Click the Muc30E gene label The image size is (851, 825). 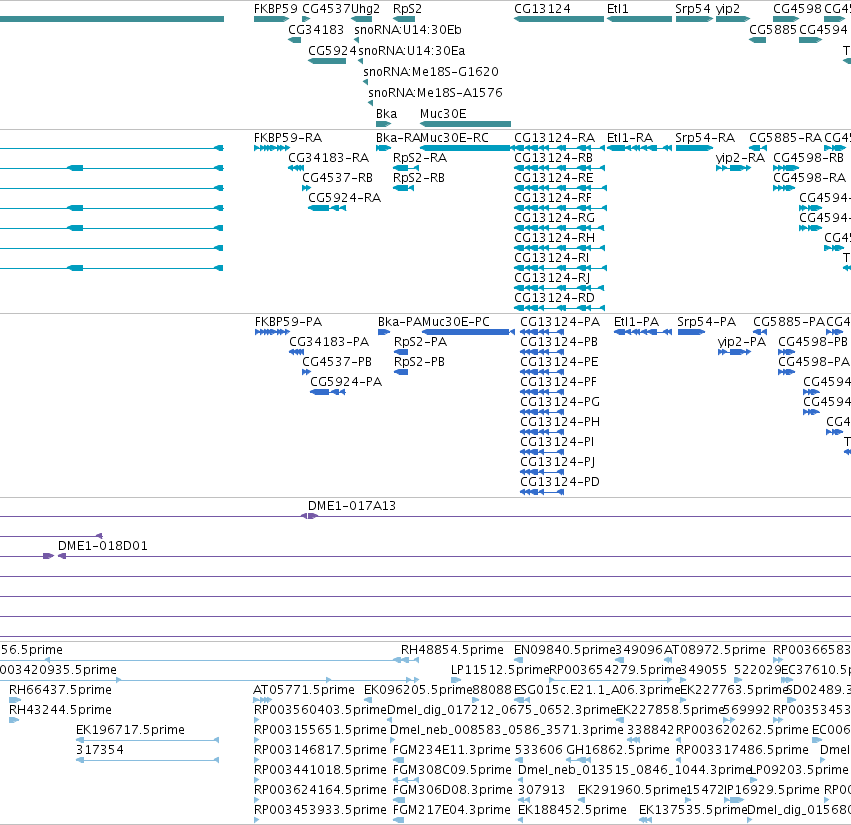443,114
